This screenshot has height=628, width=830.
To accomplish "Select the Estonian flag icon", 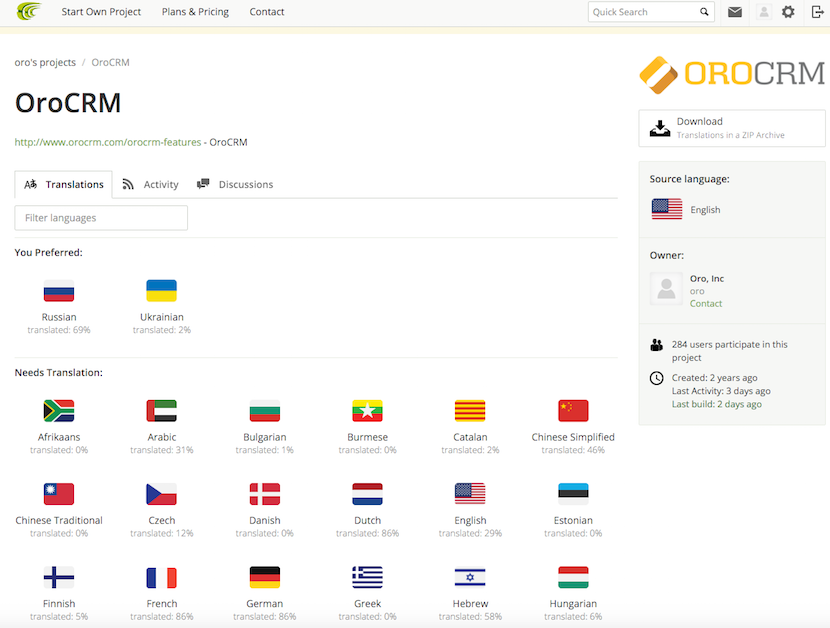I will click(x=573, y=494).
